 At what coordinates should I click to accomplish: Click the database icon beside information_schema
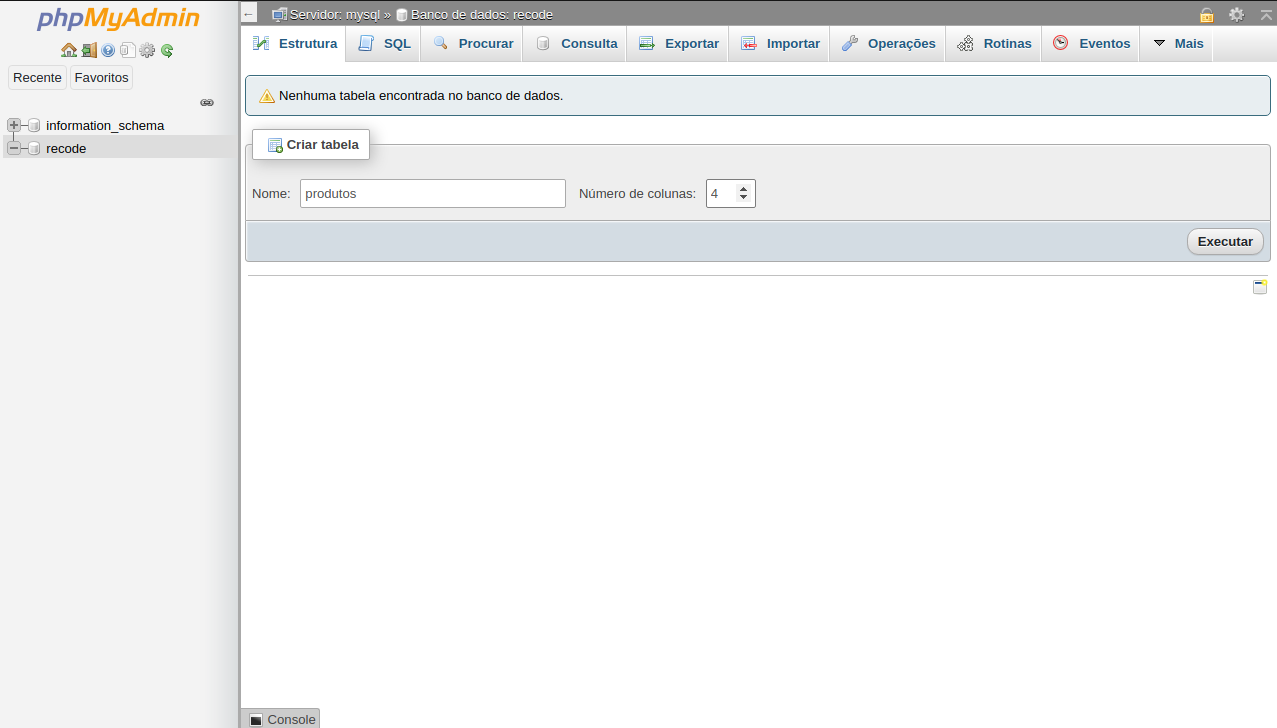click(x=34, y=125)
